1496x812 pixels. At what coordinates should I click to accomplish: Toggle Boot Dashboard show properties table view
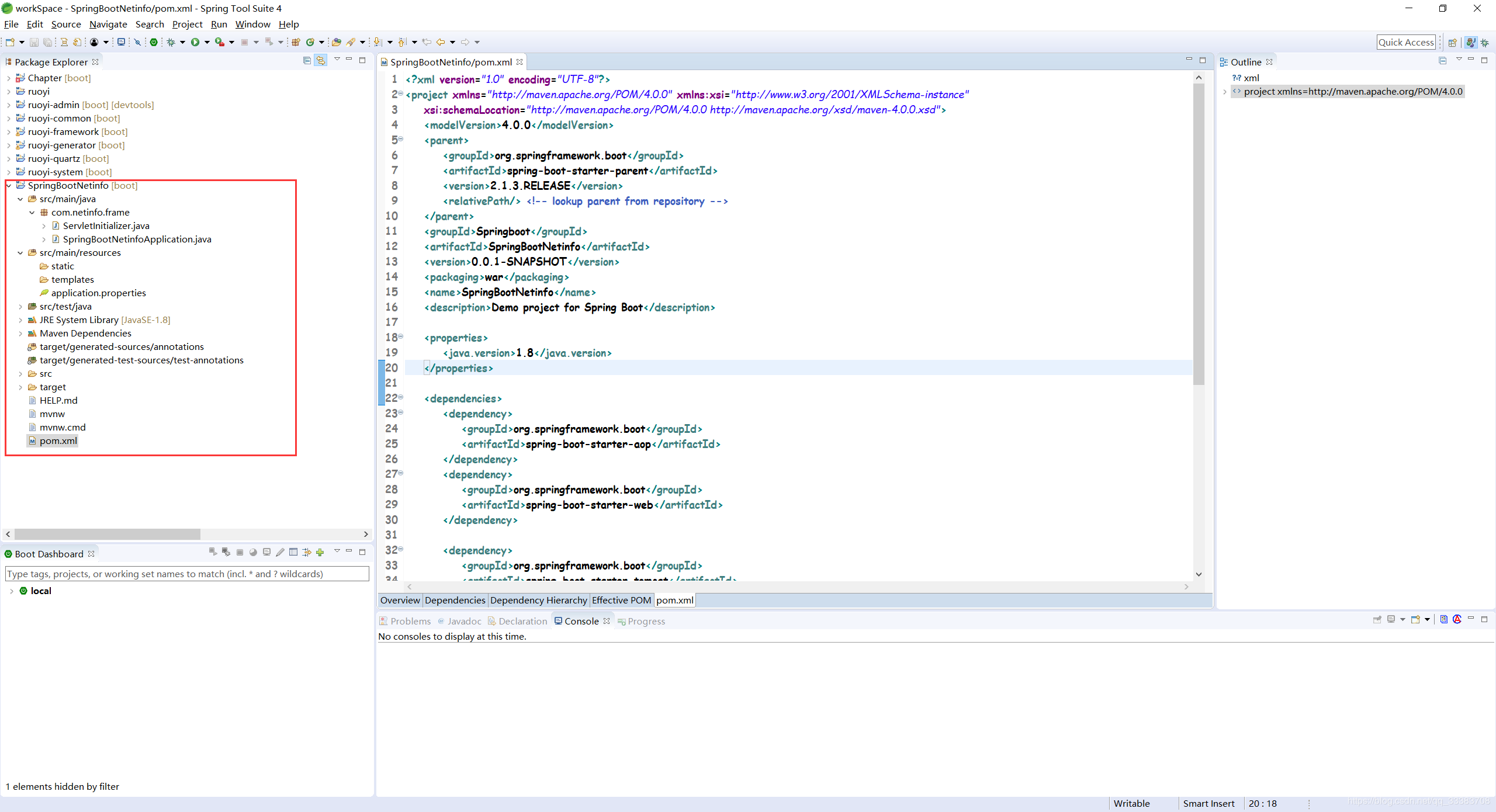tap(293, 553)
